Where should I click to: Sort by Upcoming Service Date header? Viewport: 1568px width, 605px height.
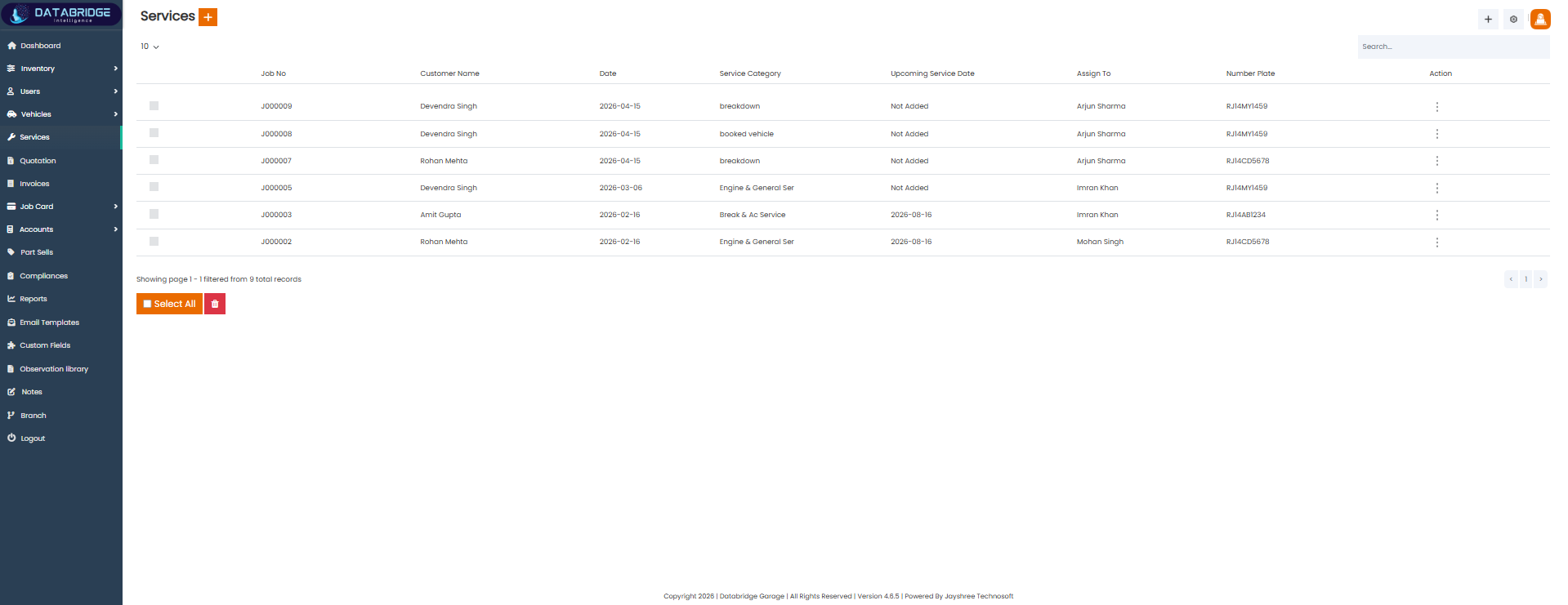tap(932, 73)
